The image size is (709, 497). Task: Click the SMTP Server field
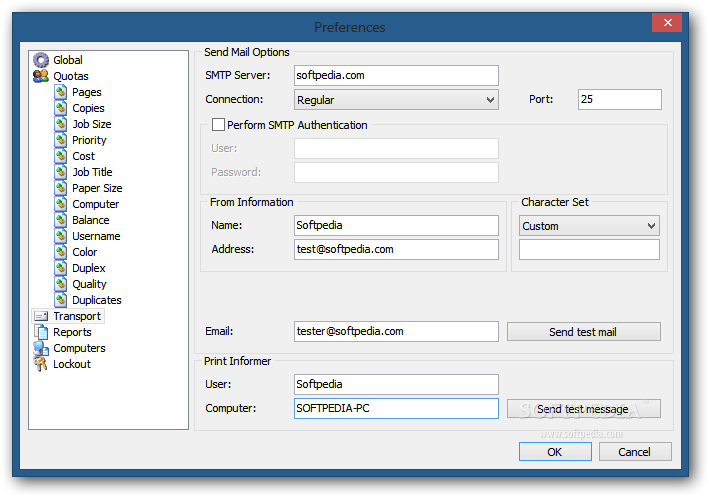pyautogui.click(x=396, y=75)
